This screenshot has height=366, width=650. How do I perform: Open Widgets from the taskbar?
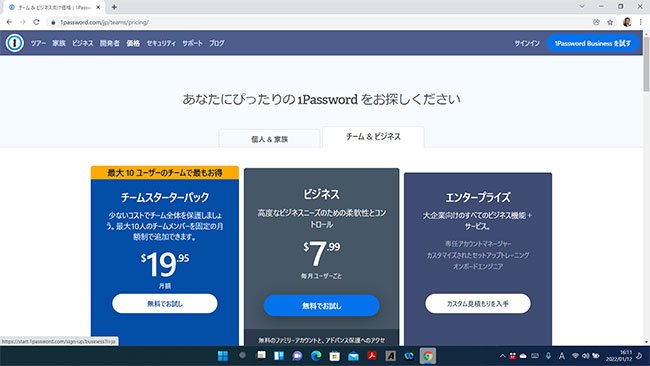point(279,356)
